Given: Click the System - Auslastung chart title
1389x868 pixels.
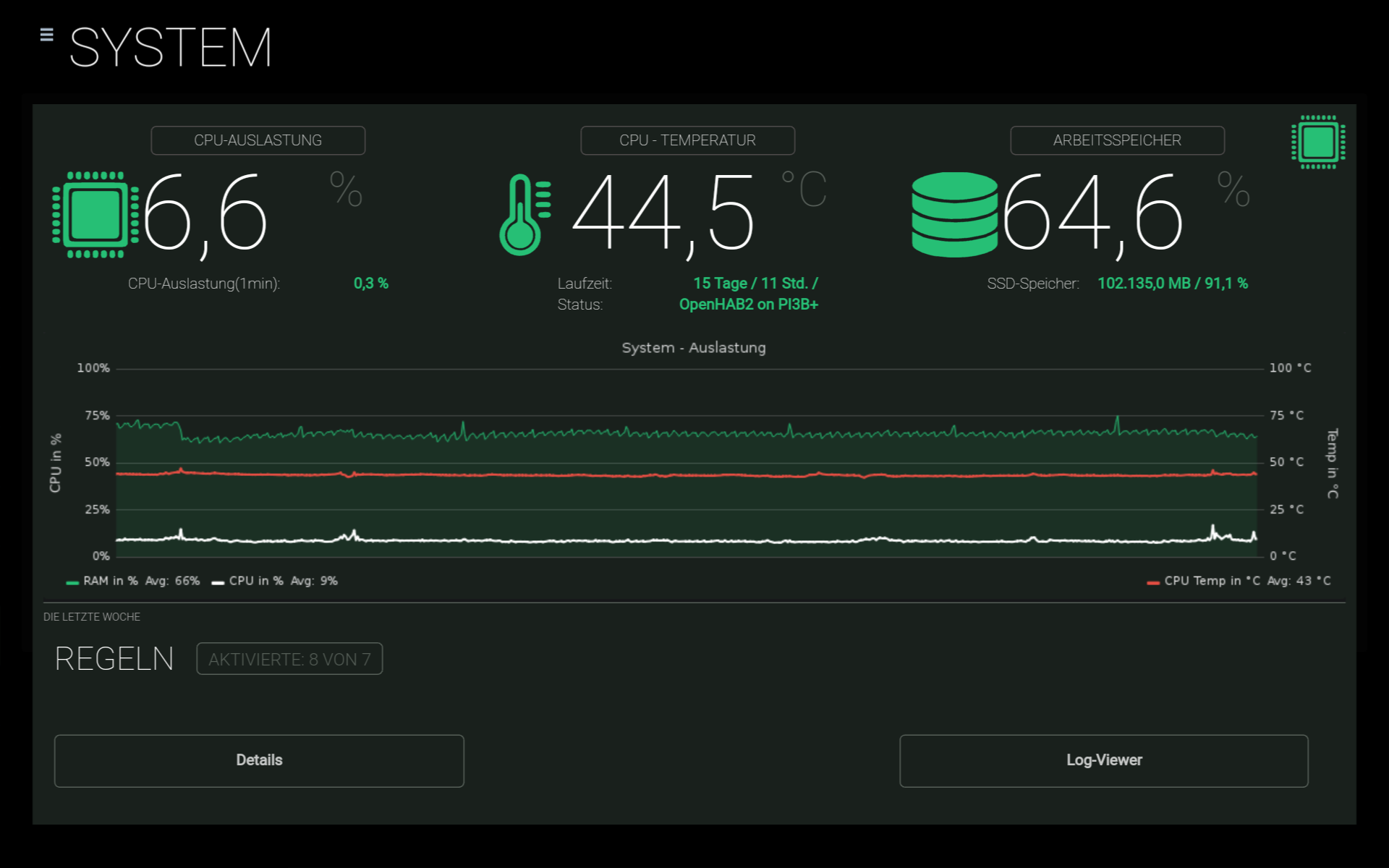Looking at the screenshot, I should [x=693, y=348].
